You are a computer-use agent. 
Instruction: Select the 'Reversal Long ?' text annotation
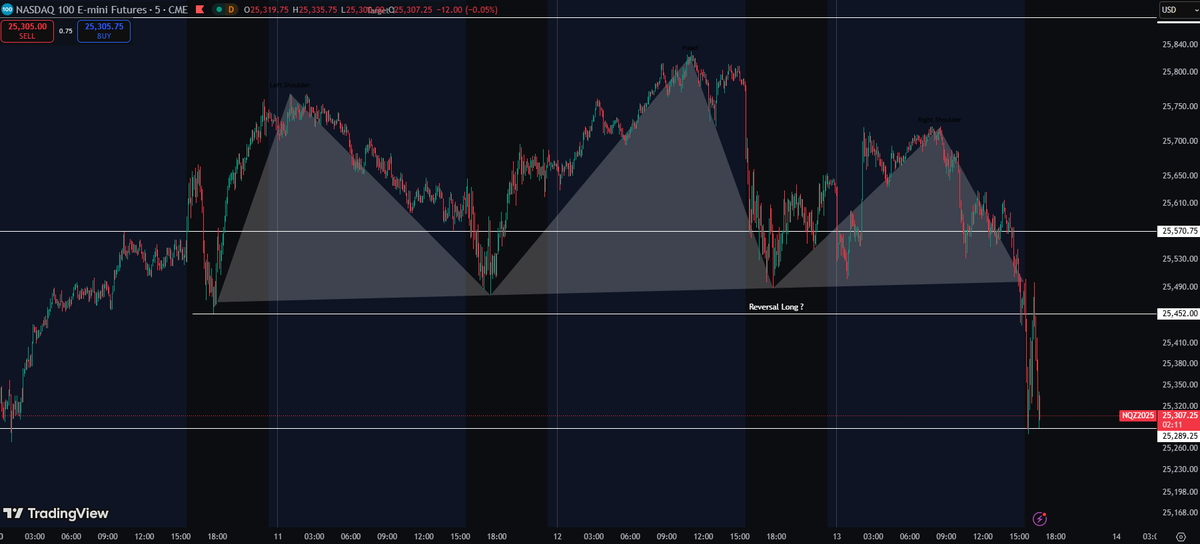[x=776, y=307]
